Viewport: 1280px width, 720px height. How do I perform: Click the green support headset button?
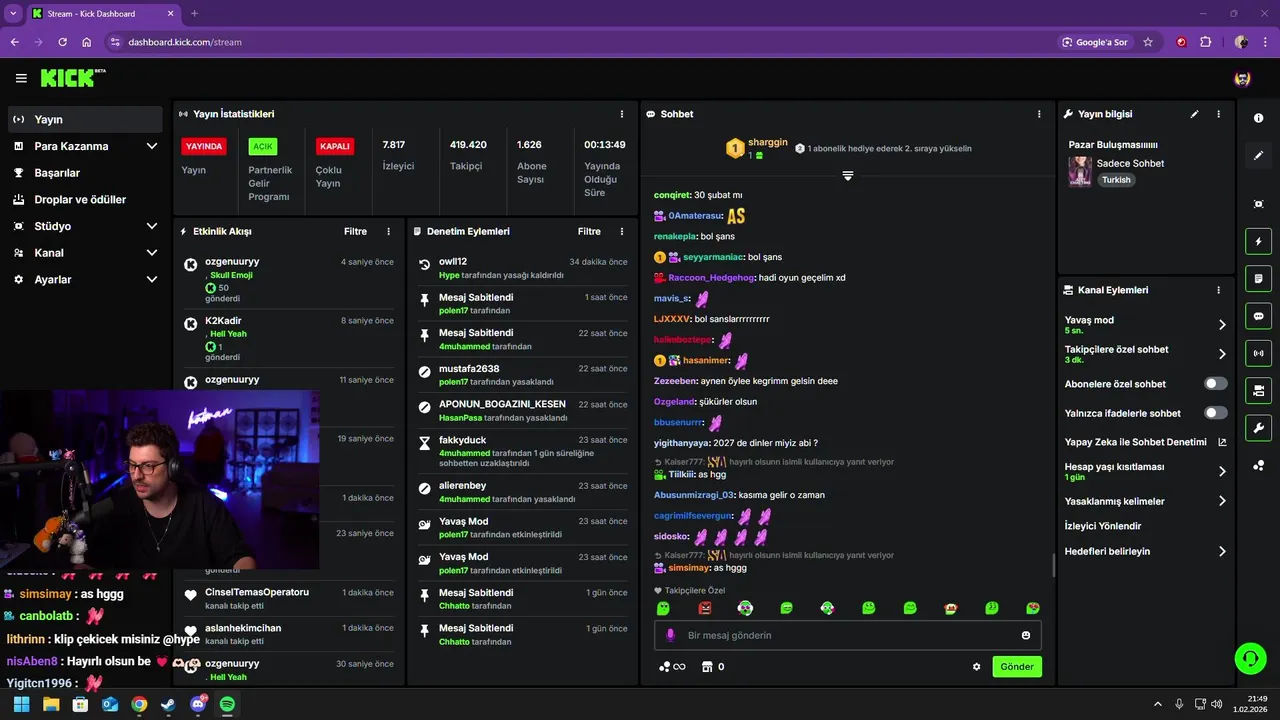[x=1250, y=658]
